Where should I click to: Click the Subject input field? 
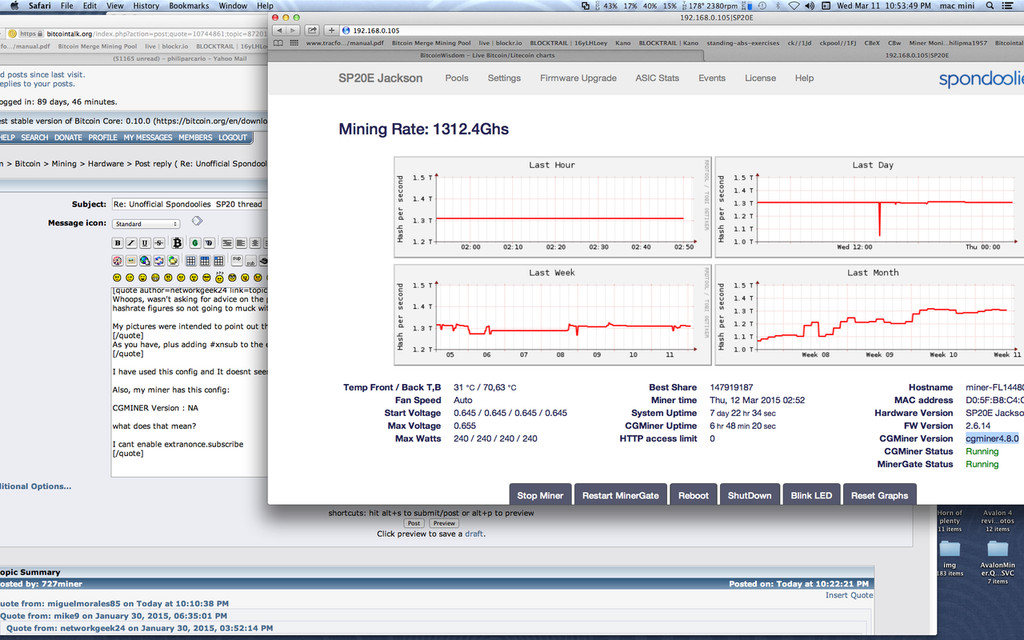click(x=190, y=204)
